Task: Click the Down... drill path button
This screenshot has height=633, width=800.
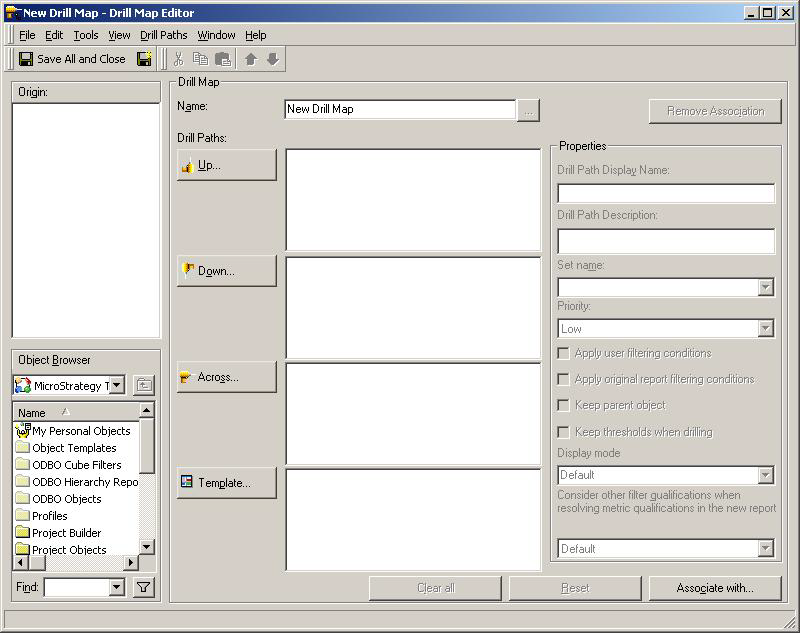Action: point(226,271)
